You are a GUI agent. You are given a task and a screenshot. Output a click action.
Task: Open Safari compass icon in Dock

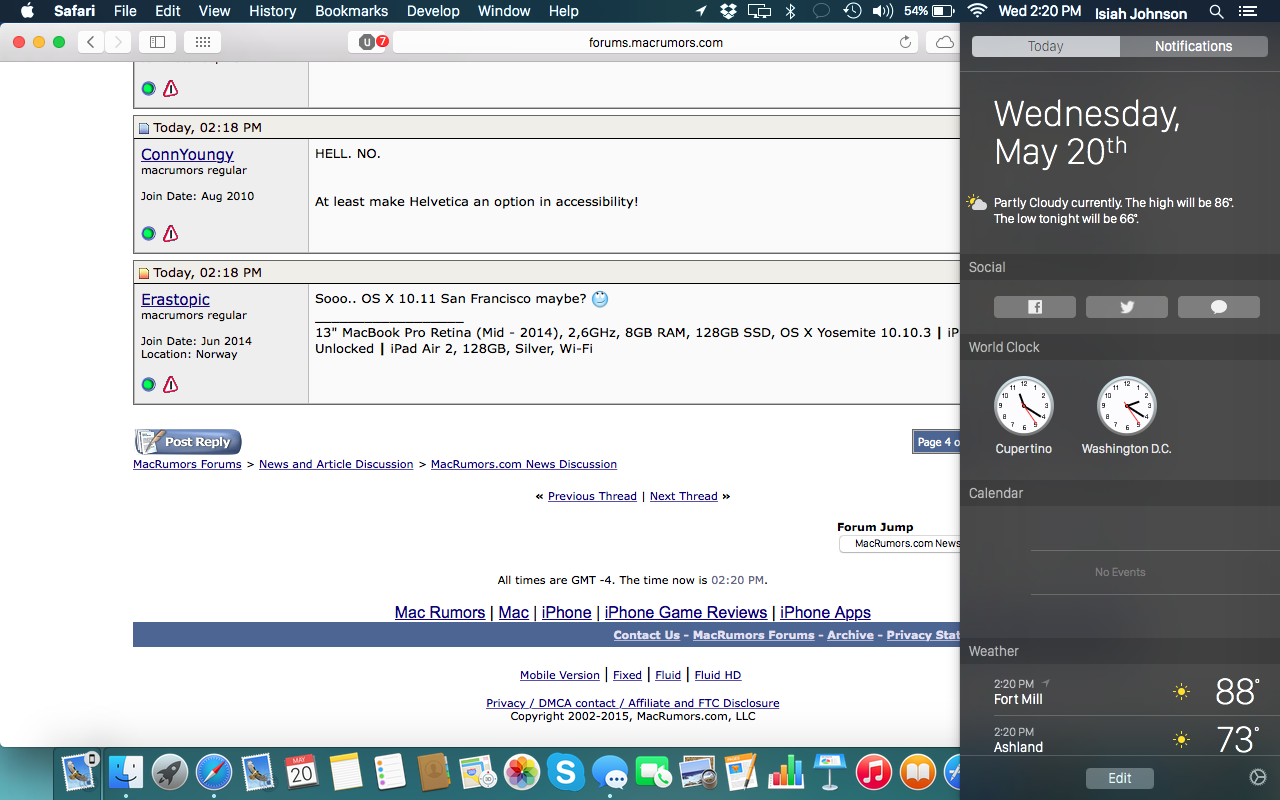tap(214, 771)
